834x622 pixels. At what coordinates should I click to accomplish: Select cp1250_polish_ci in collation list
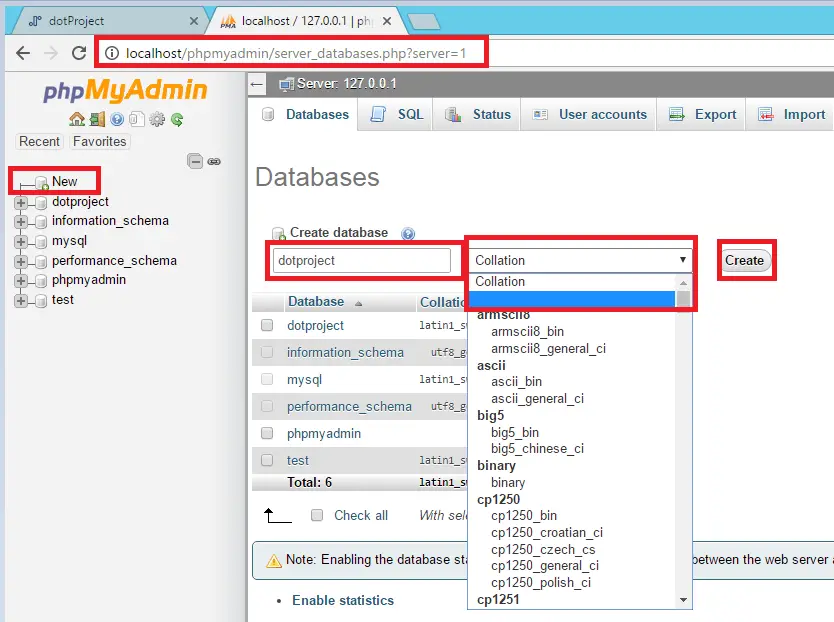(541, 583)
